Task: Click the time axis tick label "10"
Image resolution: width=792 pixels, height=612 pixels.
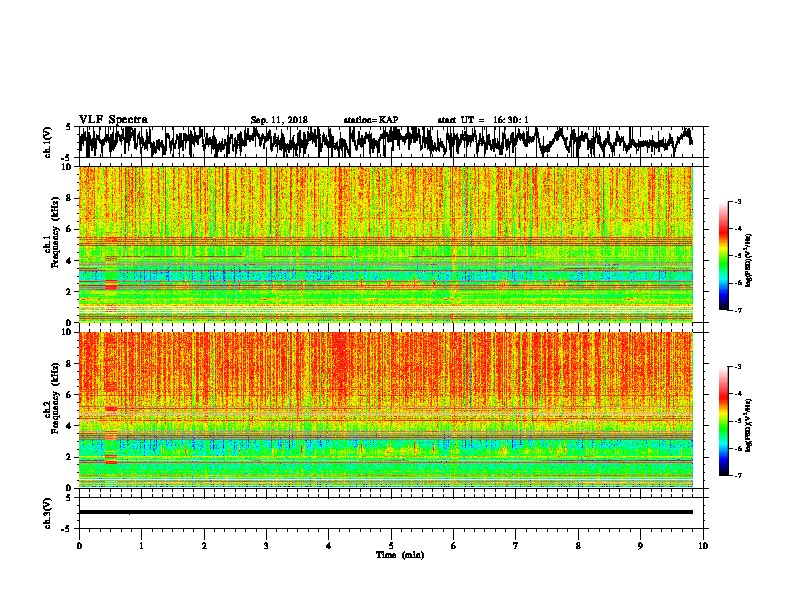Action: pos(703,546)
